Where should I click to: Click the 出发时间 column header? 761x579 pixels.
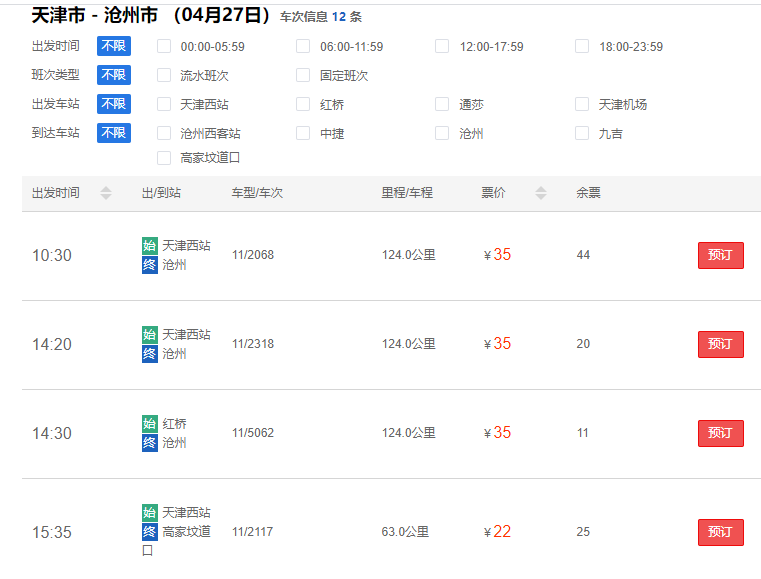coord(56,193)
